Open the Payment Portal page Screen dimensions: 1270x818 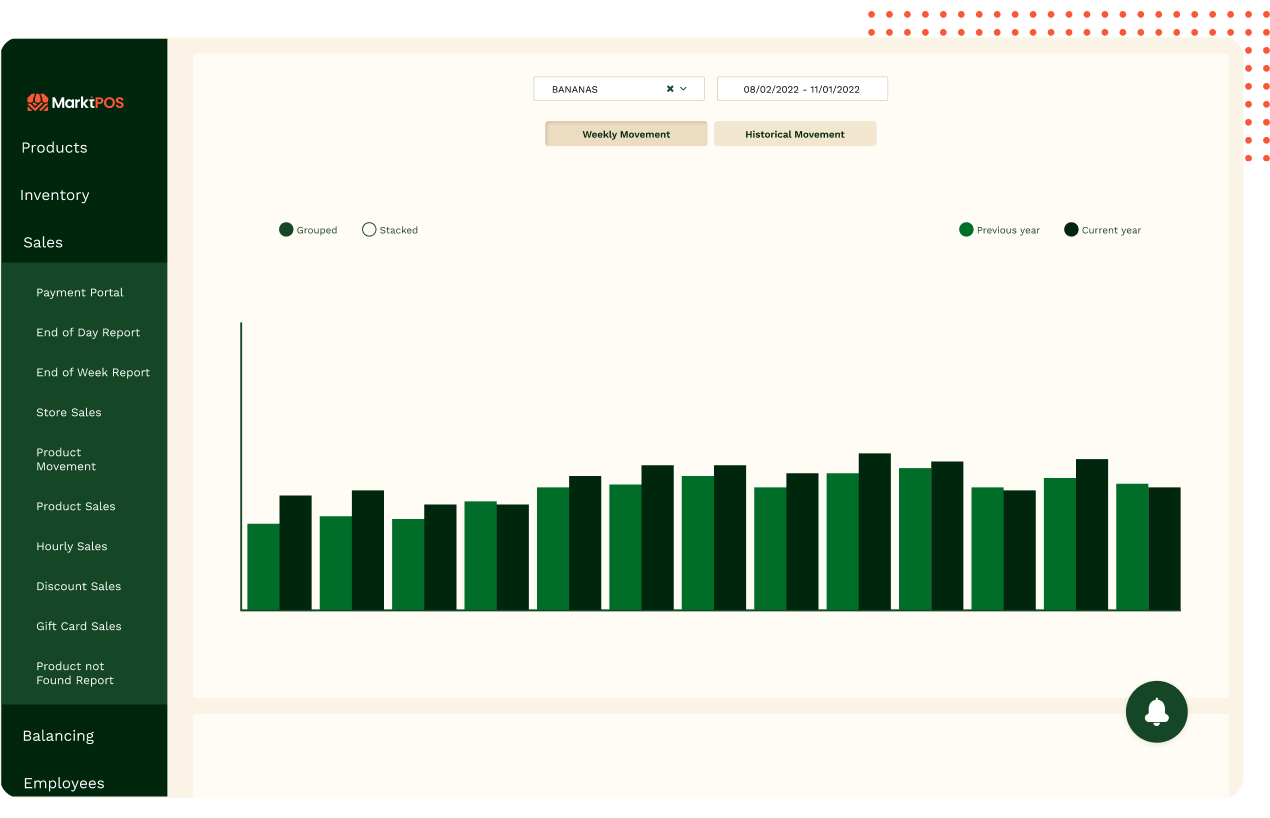[x=80, y=293]
